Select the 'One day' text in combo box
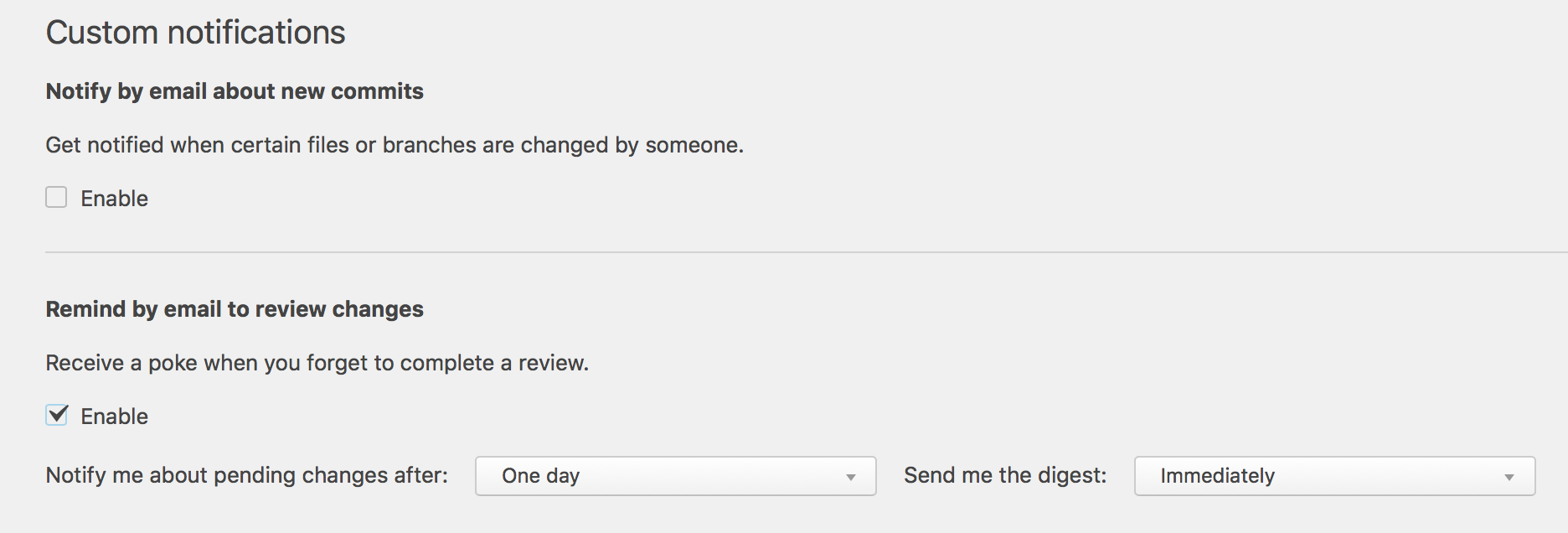Viewport: 1568px width, 533px height. 540,476
